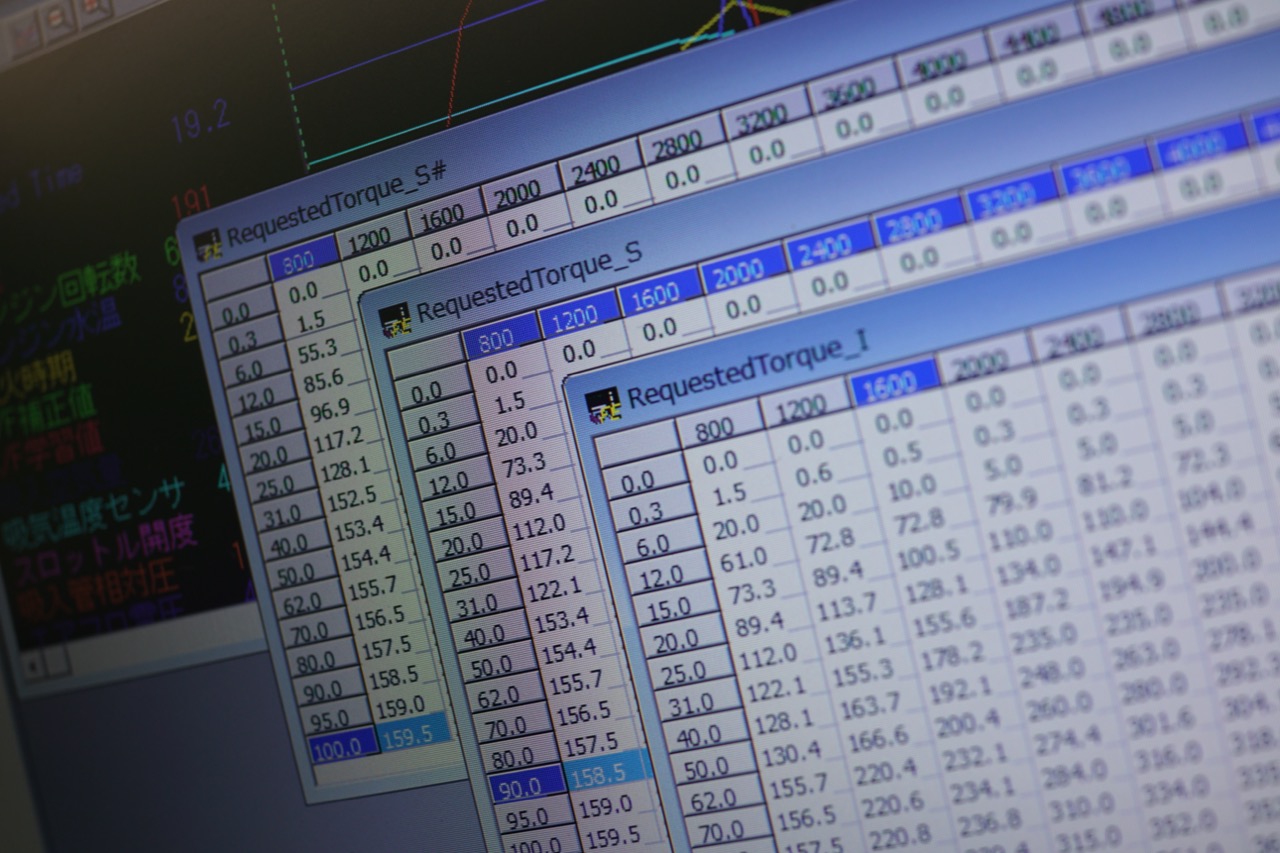Click the 95.0 row header in RequestedTorque_S
The image size is (1280, 853).
point(533,816)
